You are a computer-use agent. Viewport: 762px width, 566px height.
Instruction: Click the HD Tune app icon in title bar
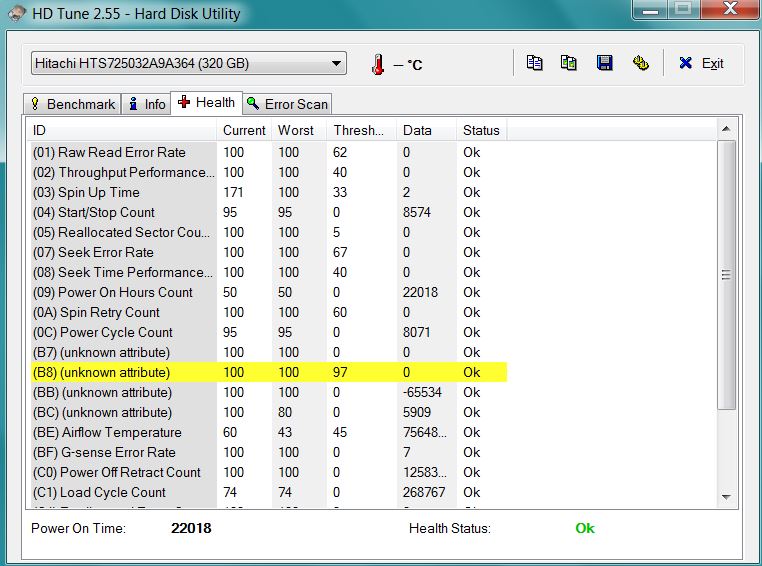click(x=16, y=13)
